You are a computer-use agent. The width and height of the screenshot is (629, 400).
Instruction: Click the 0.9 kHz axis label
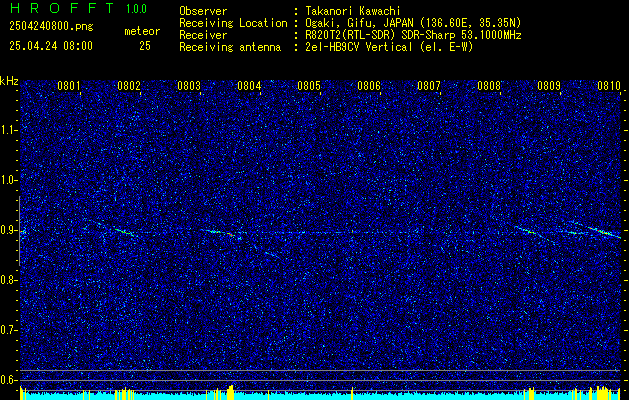7,230
